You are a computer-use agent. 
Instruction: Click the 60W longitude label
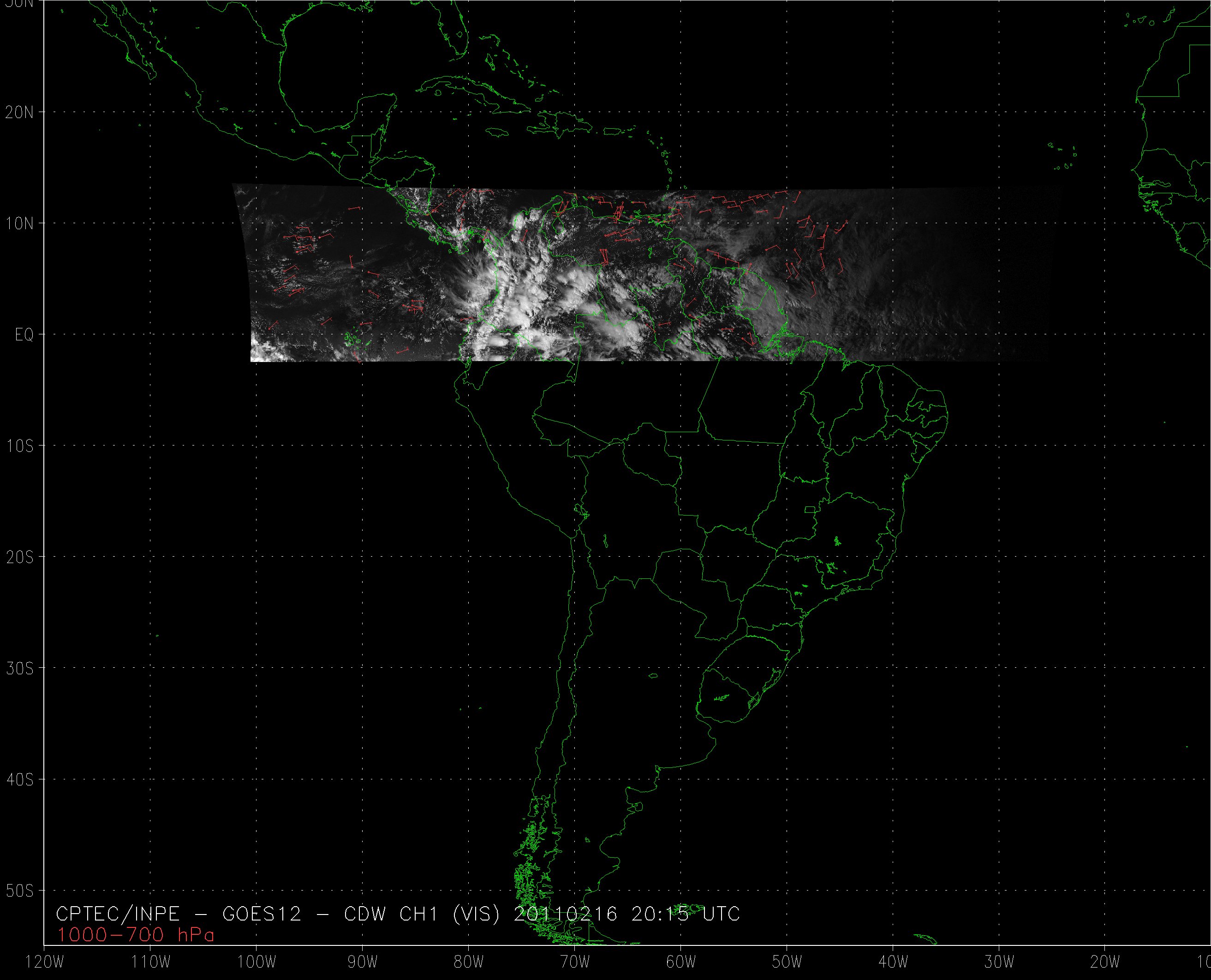click(x=681, y=962)
